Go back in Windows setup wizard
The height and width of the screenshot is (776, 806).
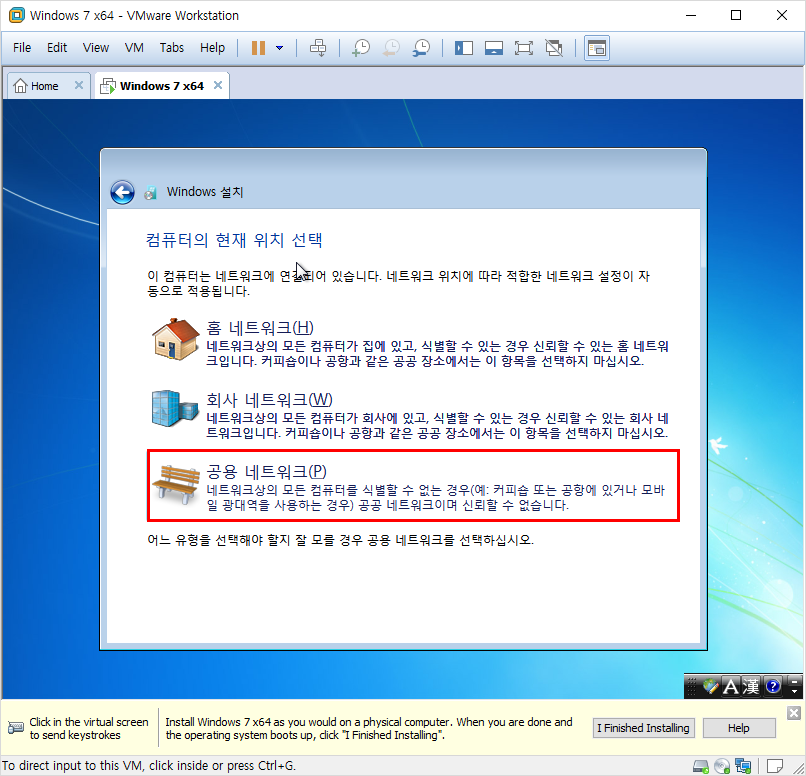coord(122,193)
